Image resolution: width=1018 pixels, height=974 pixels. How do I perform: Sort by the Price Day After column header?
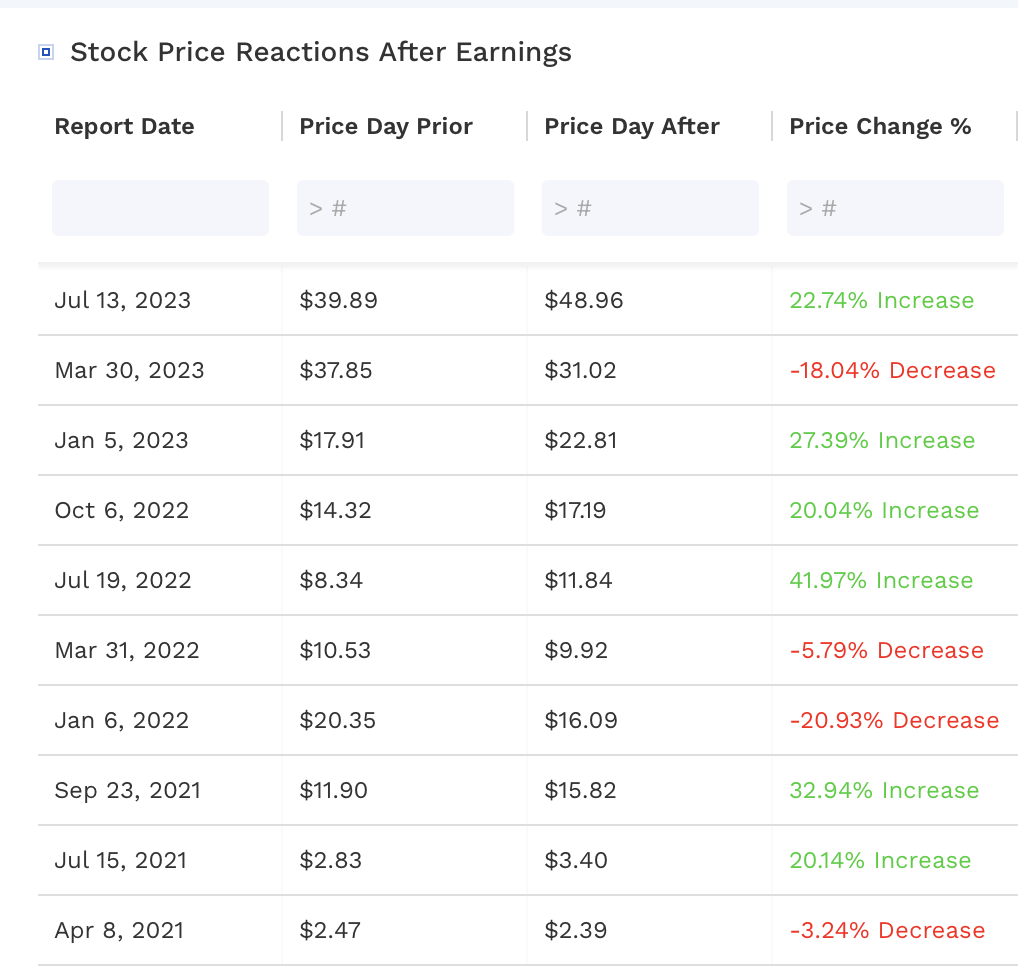click(631, 127)
